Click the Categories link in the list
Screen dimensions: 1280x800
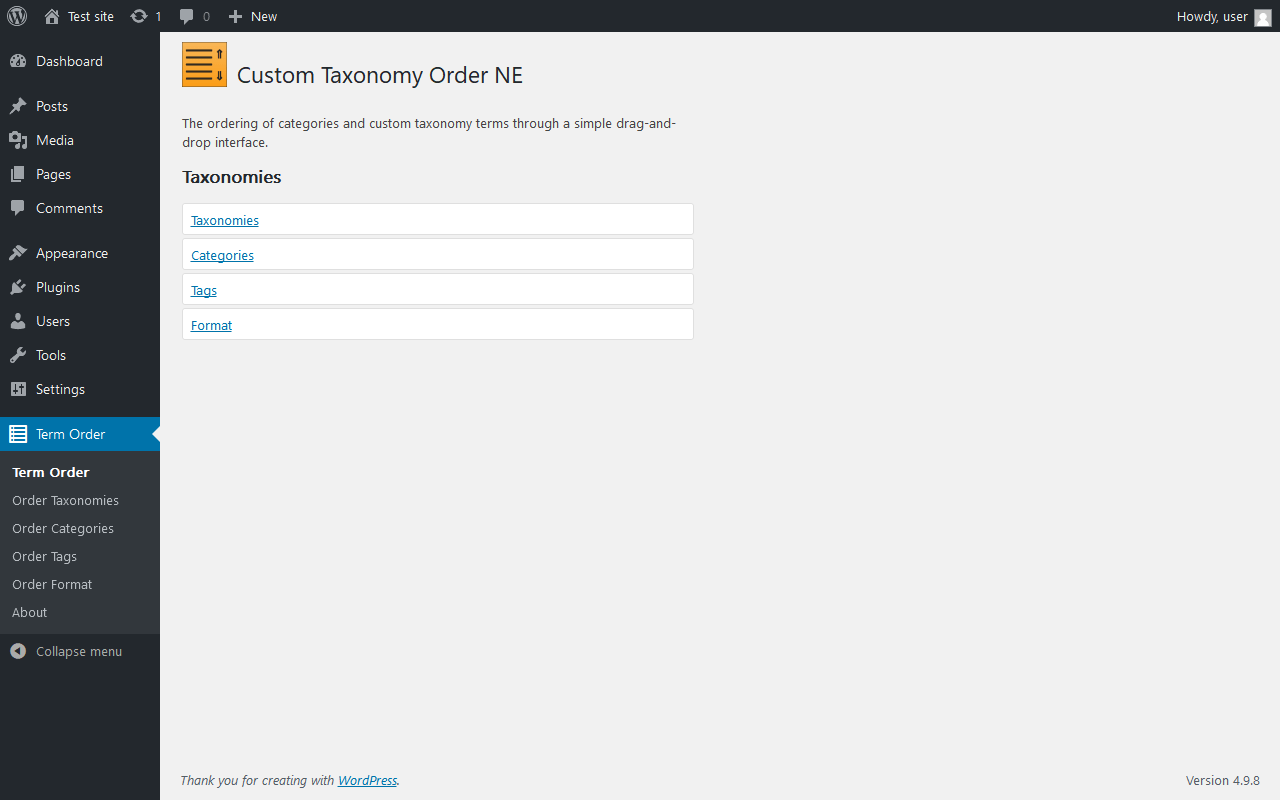[222, 255]
